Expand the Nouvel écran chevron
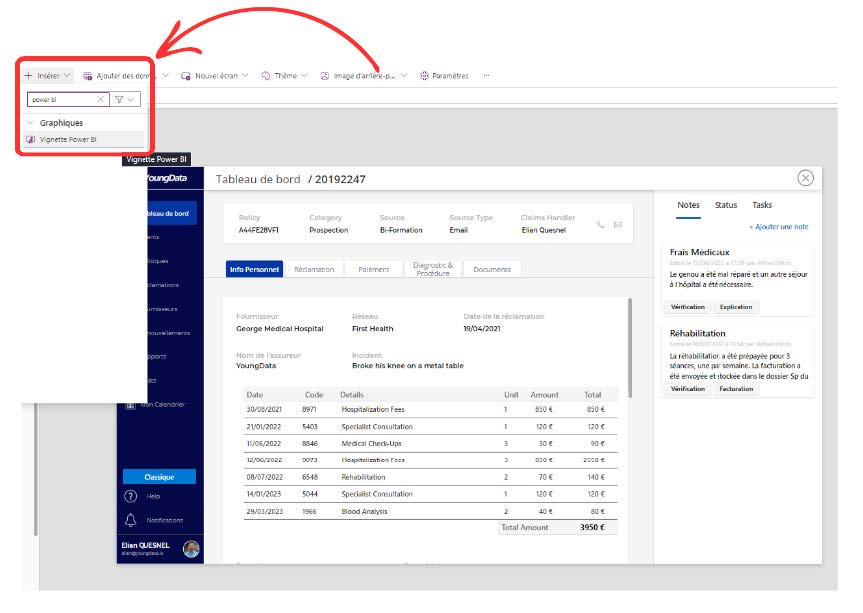The width and height of the screenshot is (863, 613). pos(245,75)
